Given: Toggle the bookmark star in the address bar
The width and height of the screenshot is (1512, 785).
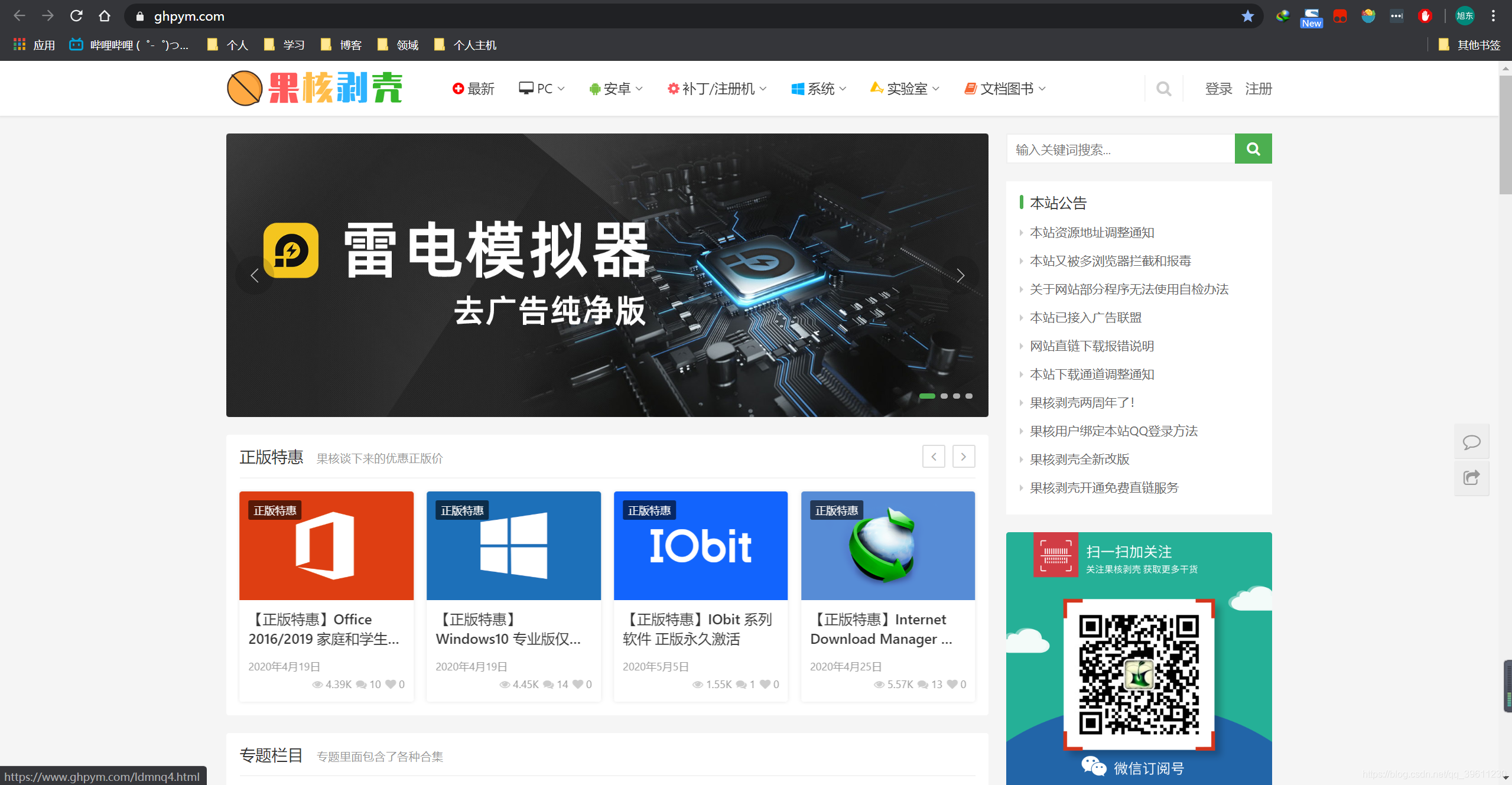Looking at the screenshot, I should [x=1248, y=16].
